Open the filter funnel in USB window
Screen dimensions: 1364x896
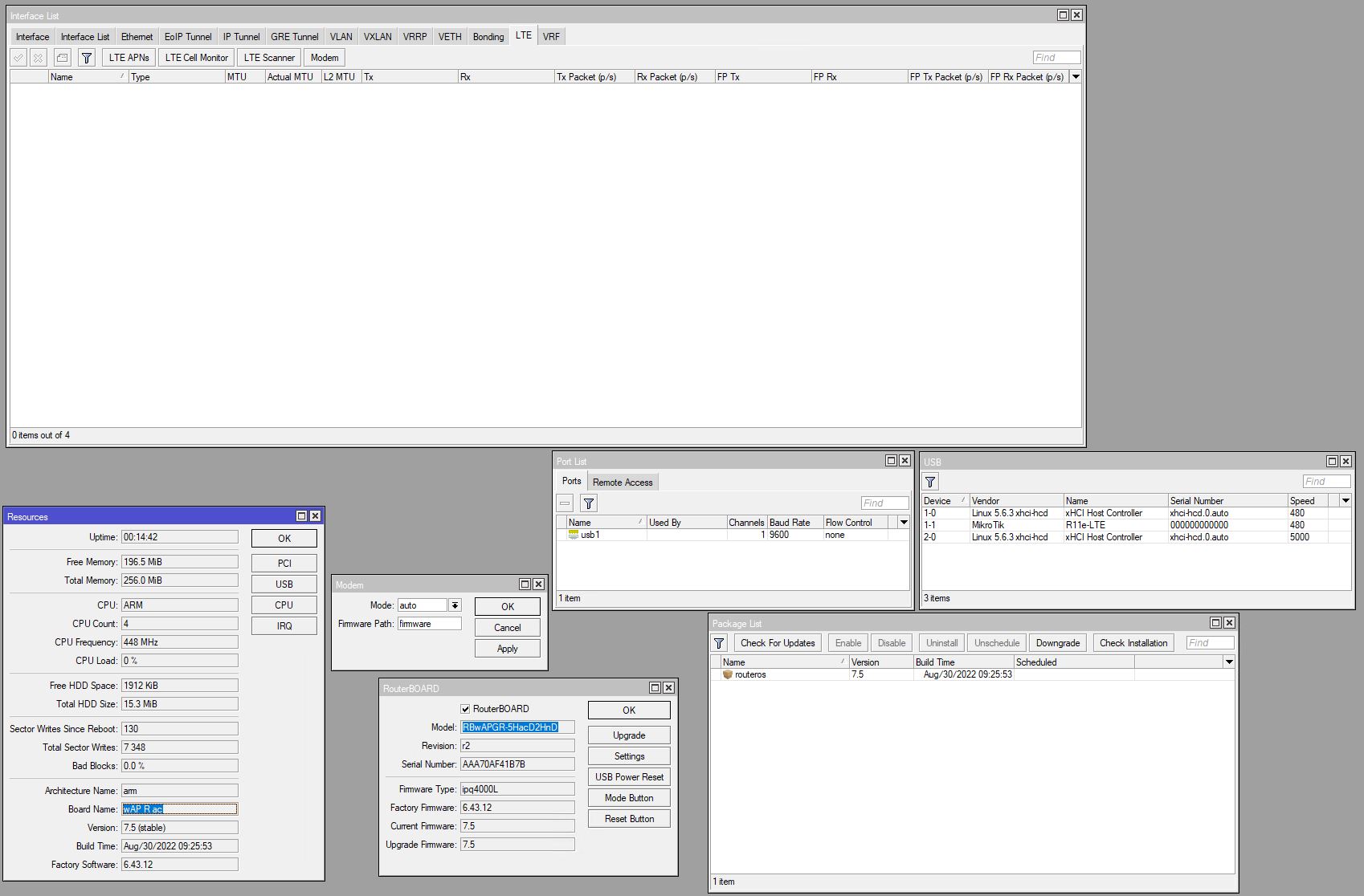pyautogui.click(x=930, y=482)
